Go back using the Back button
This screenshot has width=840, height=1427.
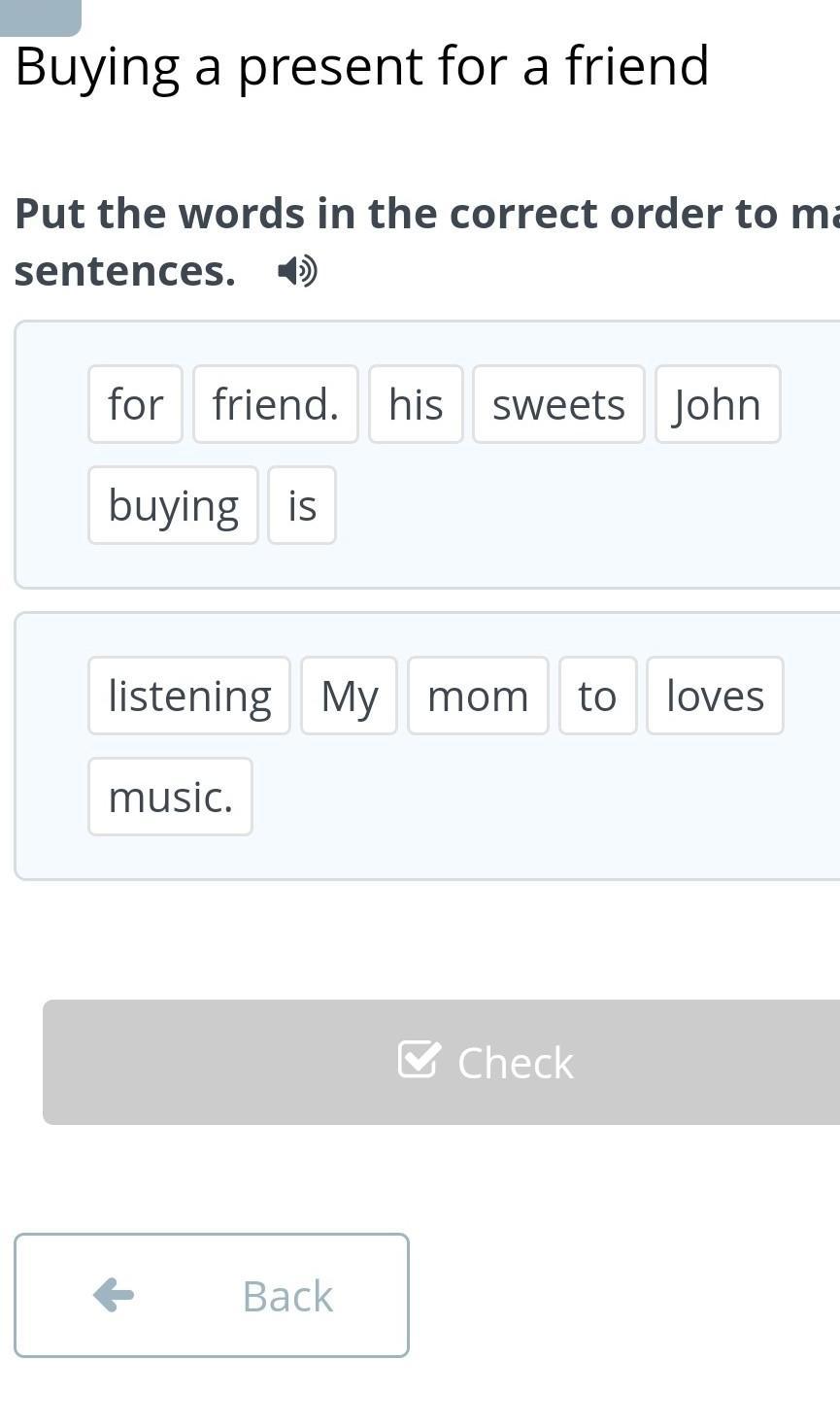[212, 1295]
